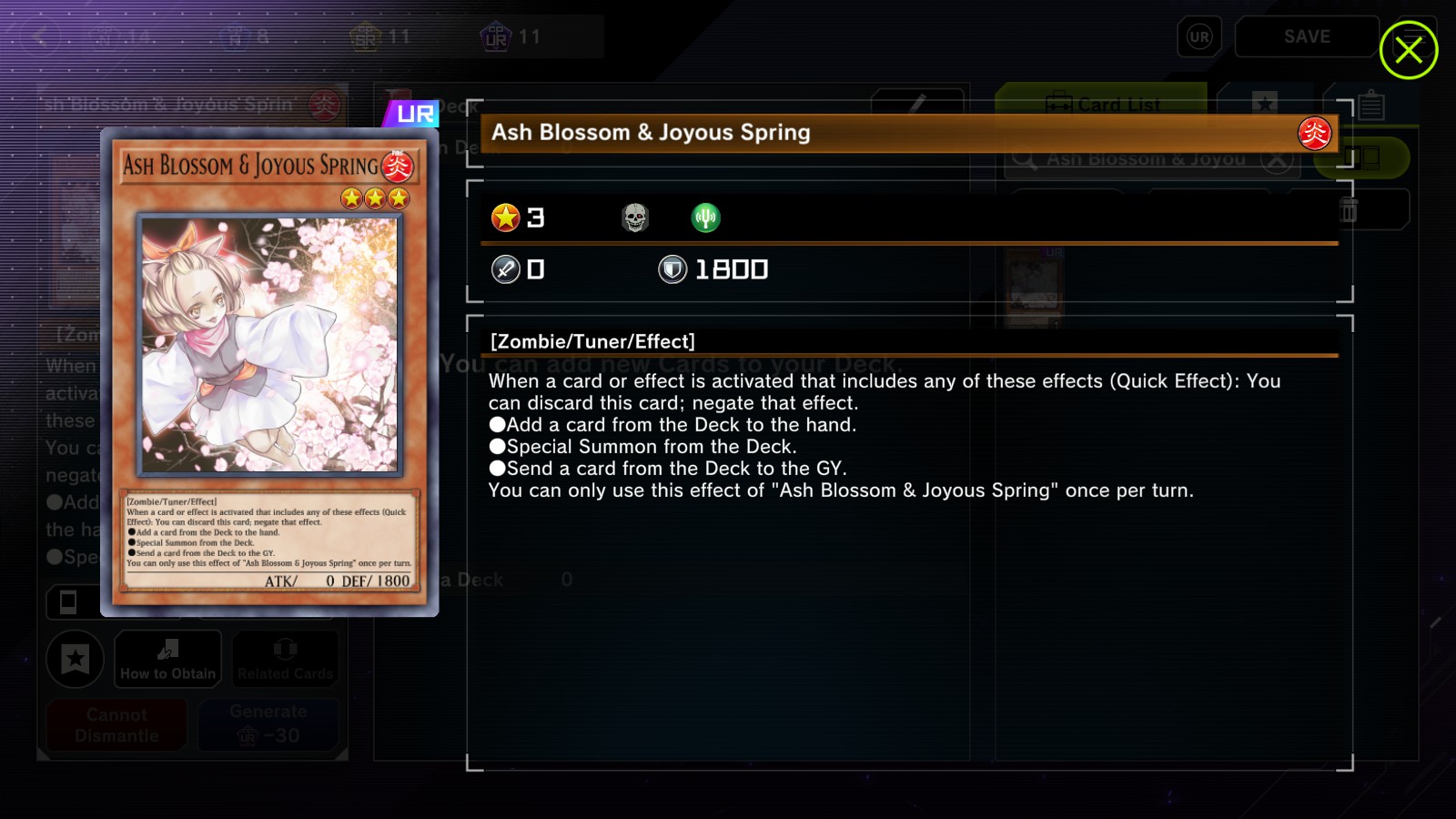This screenshot has height=819, width=1456.
Task: Click the green Tuner icon
Action: tap(705, 217)
